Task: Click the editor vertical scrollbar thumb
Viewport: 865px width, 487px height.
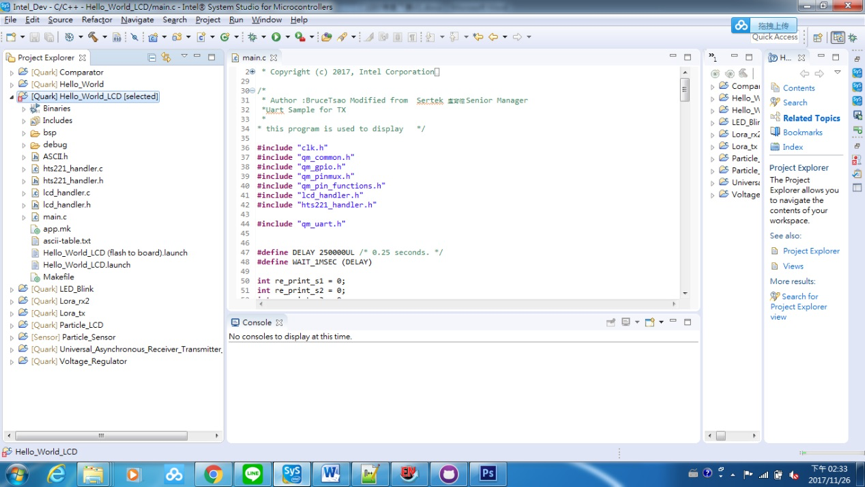Action: click(x=685, y=89)
